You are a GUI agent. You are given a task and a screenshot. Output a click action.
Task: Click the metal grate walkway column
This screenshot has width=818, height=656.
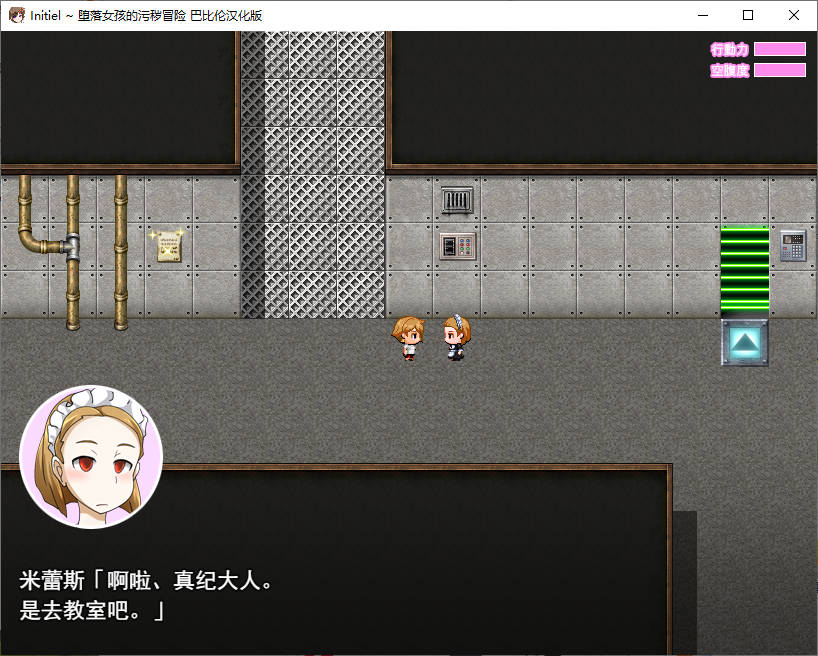coord(313,175)
